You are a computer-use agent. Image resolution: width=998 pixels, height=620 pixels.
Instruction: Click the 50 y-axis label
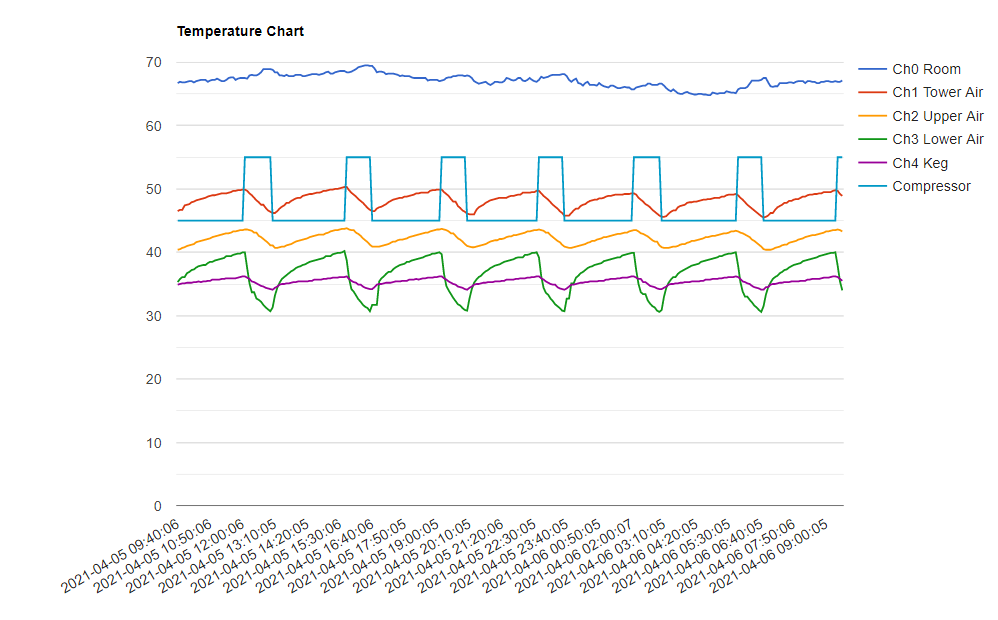pyautogui.click(x=153, y=189)
